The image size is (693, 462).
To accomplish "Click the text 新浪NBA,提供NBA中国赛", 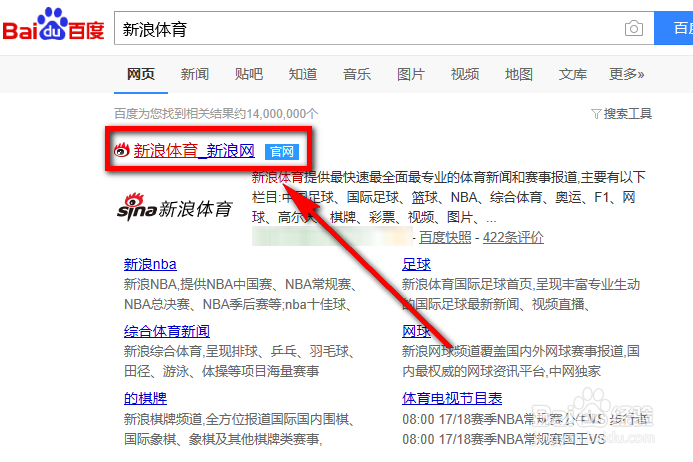I will (240, 294).
